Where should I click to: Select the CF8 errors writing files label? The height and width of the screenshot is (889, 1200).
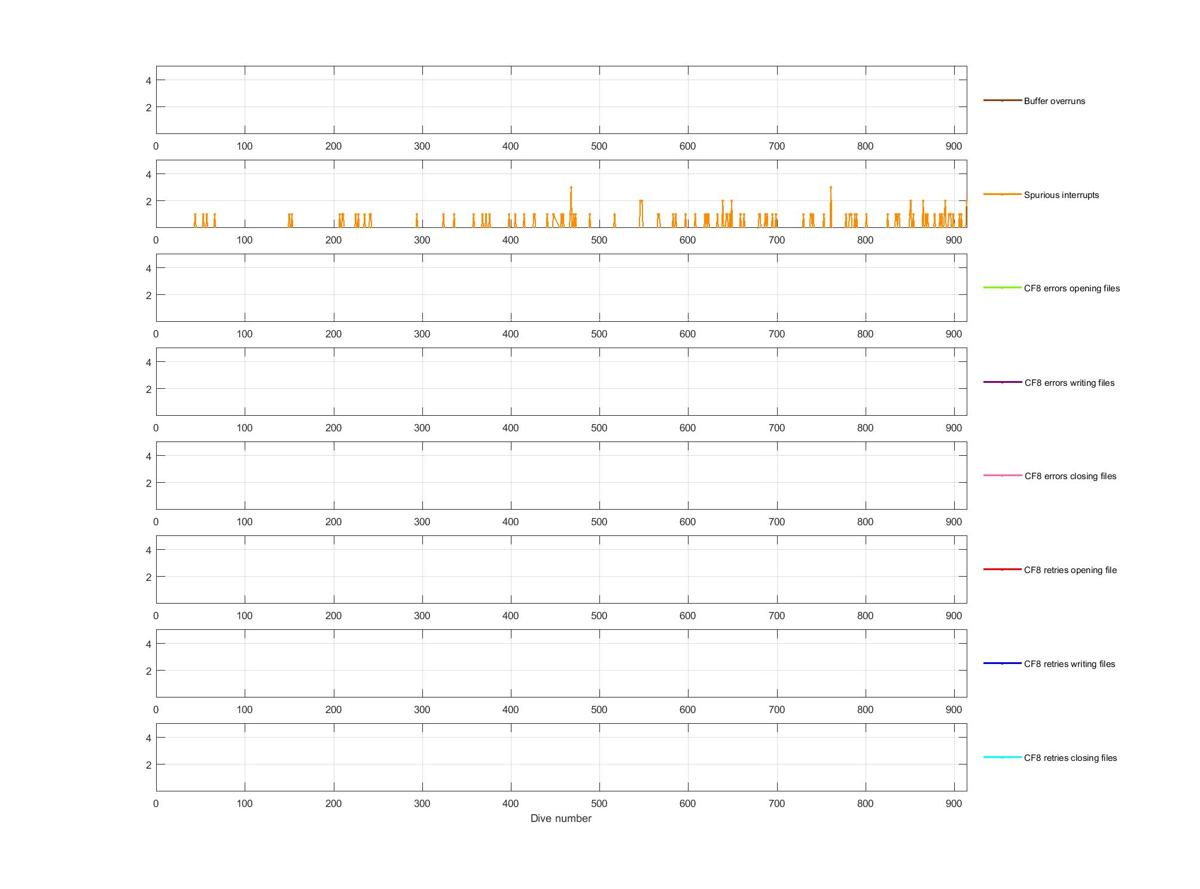point(1069,383)
